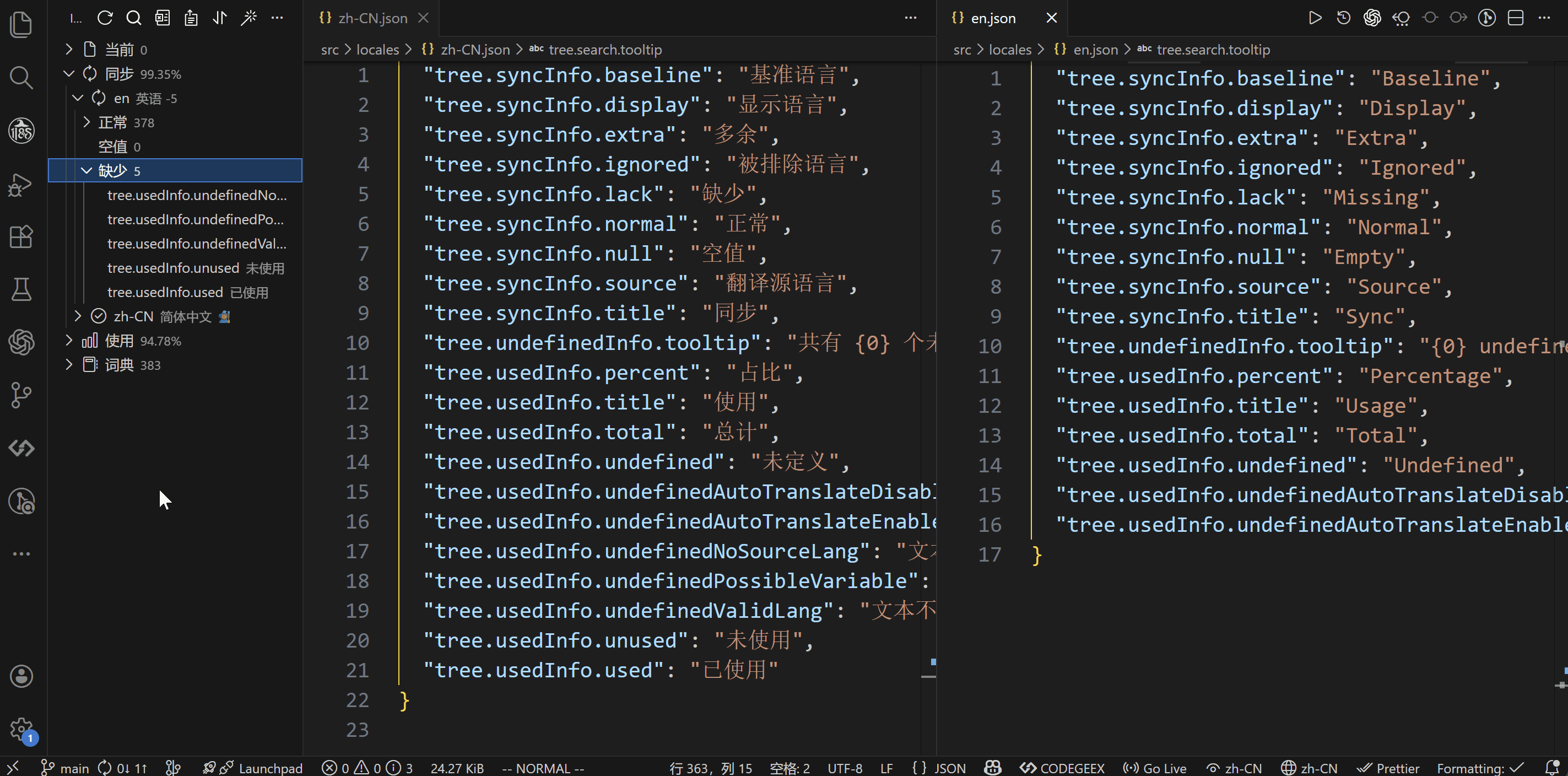Collapse the 缺少 5 tree group
This screenshot has height=776, width=1568.
[x=86, y=170]
